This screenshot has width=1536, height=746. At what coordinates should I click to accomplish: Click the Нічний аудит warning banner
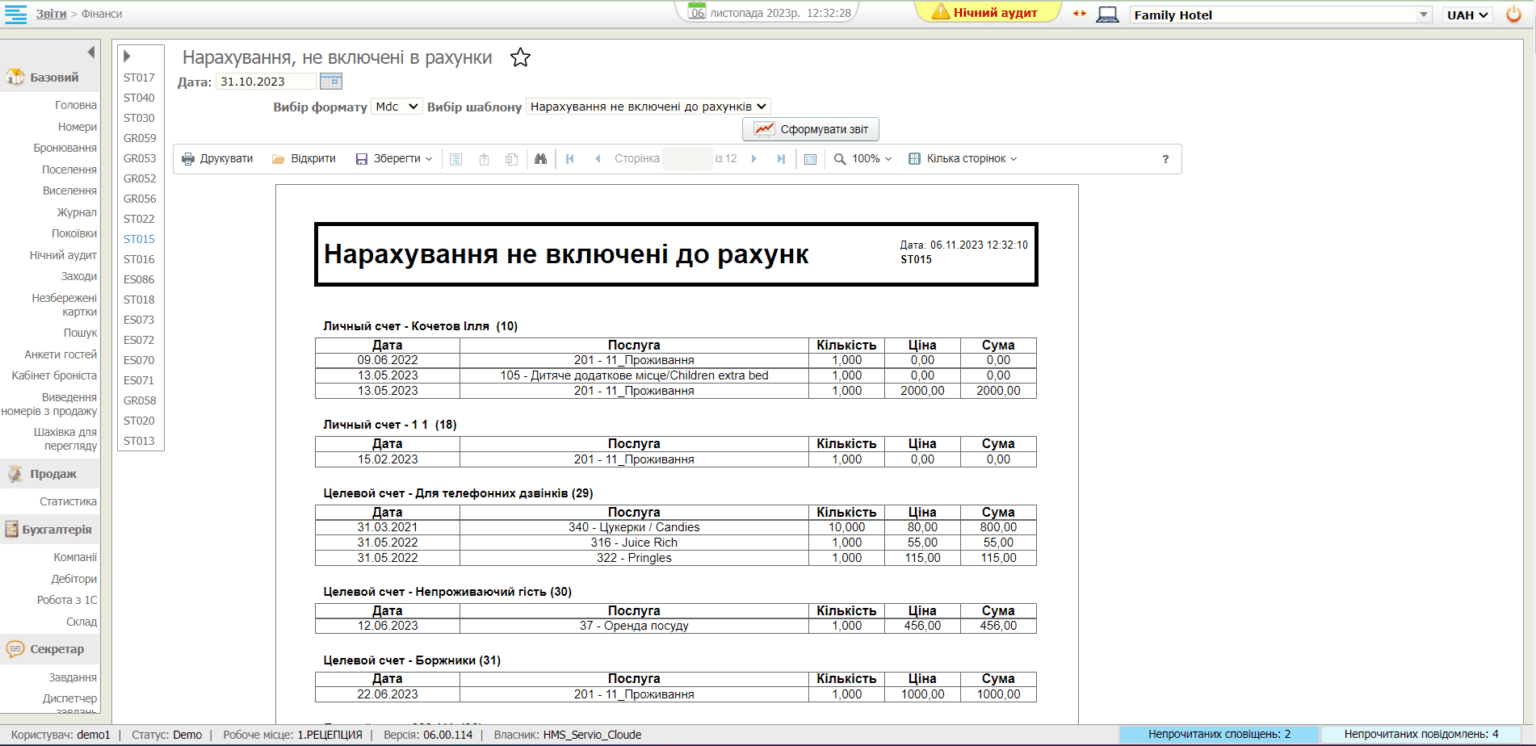(x=987, y=14)
